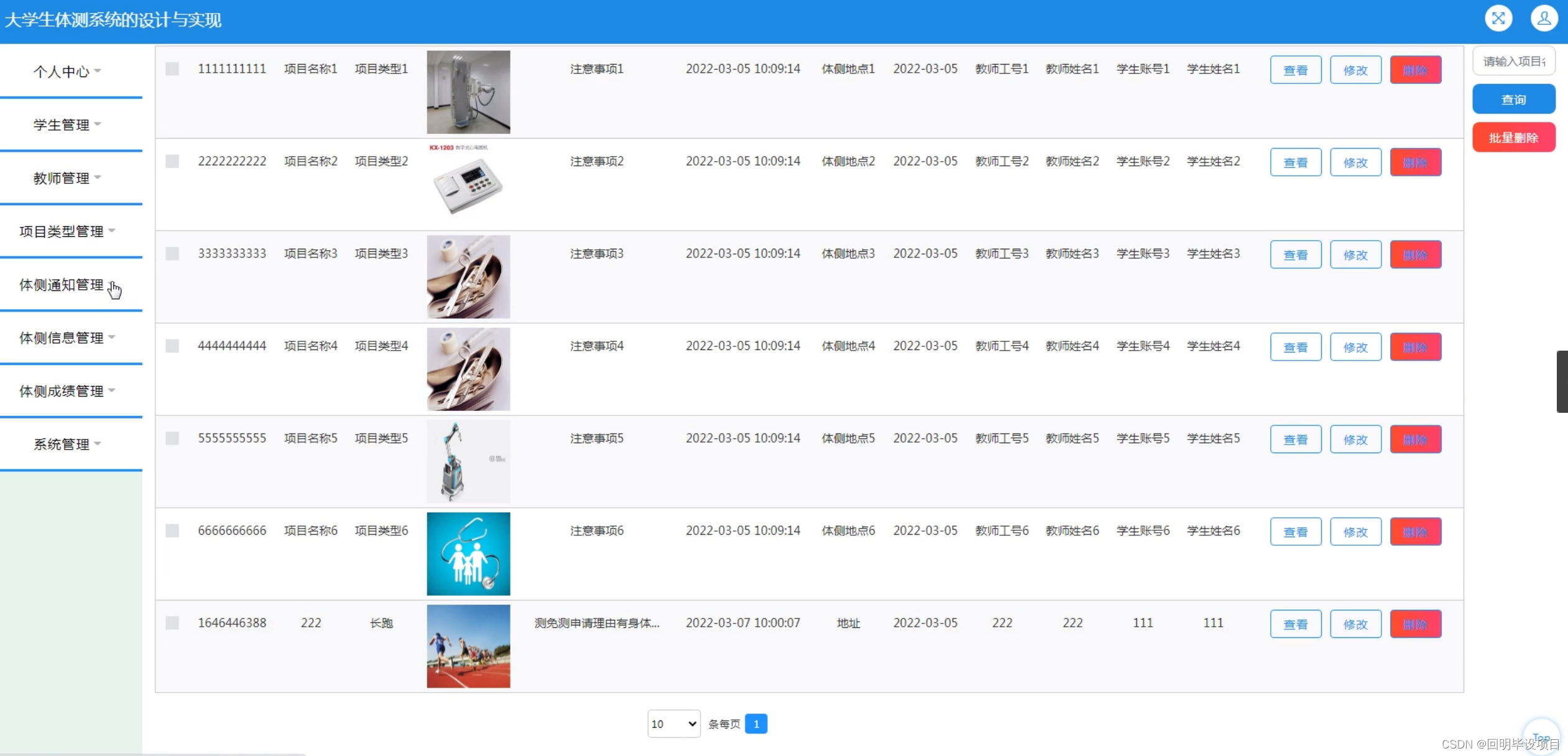
Task: Click the Top scroll-to-top icon
Action: pyautogui.click(x=1541, y=736)
